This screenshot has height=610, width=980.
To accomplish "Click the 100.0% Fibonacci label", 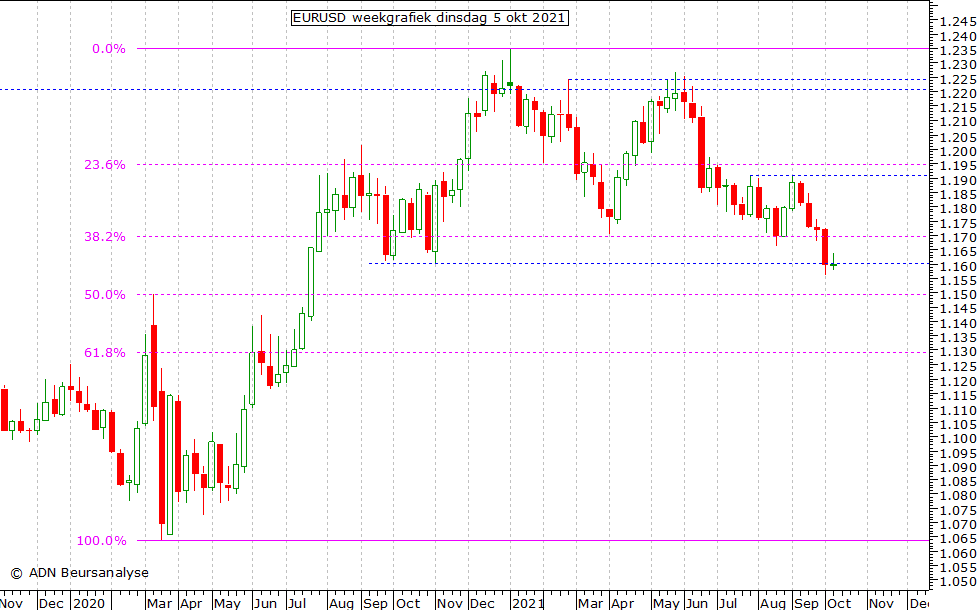I will coord(101,541).
